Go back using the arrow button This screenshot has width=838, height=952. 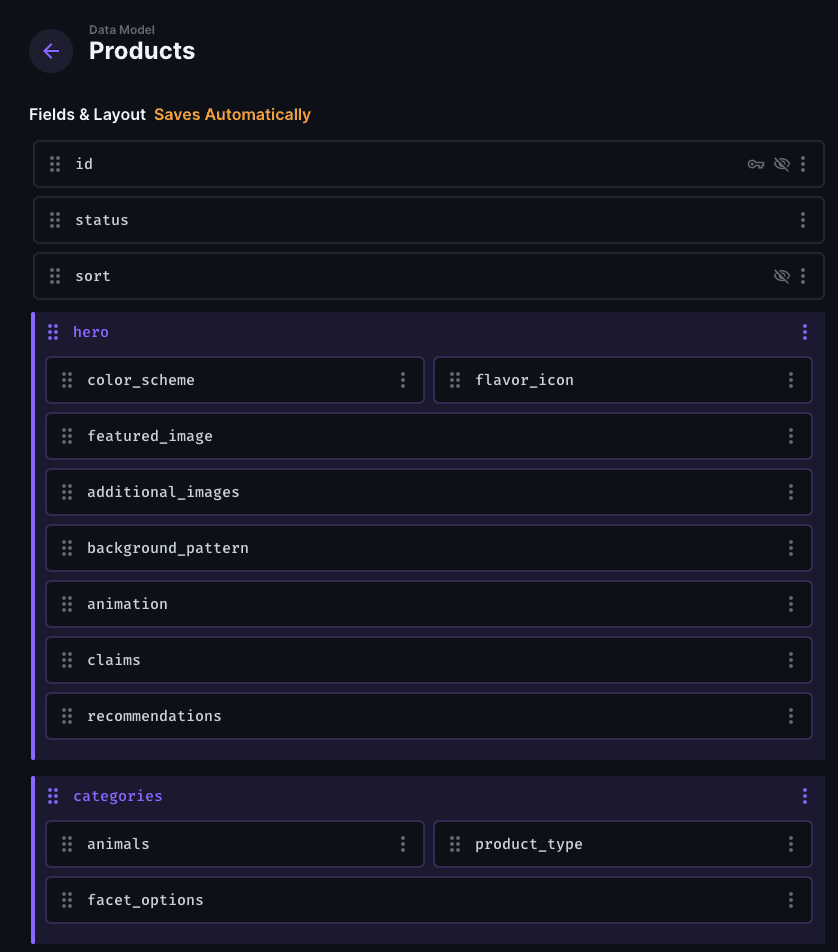tap(51, 51)
